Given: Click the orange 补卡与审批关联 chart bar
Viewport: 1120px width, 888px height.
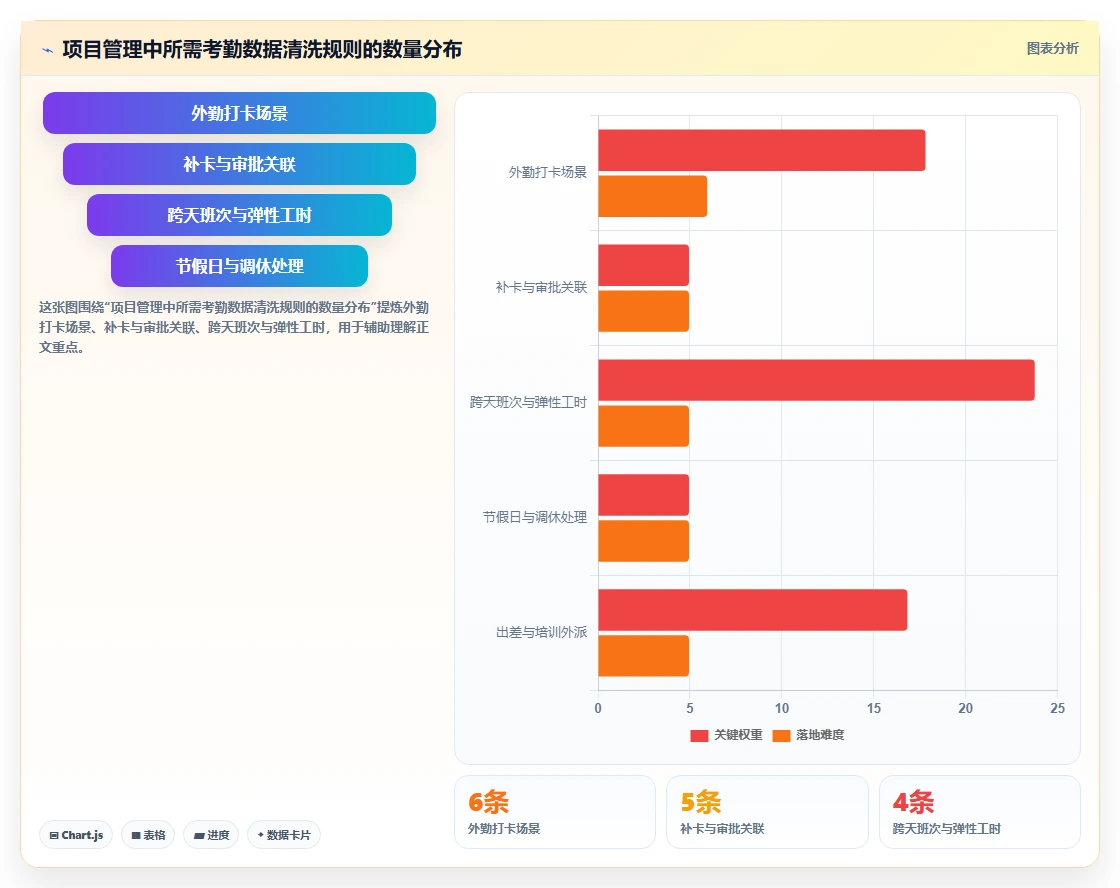Looking at the screenshot, I should (x=644, y=311).
